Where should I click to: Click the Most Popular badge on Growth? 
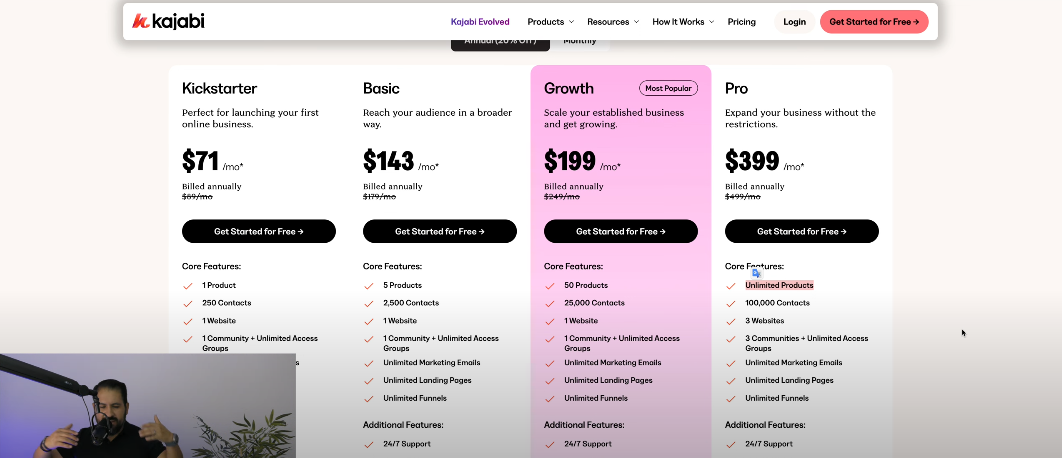click(668, 88)
